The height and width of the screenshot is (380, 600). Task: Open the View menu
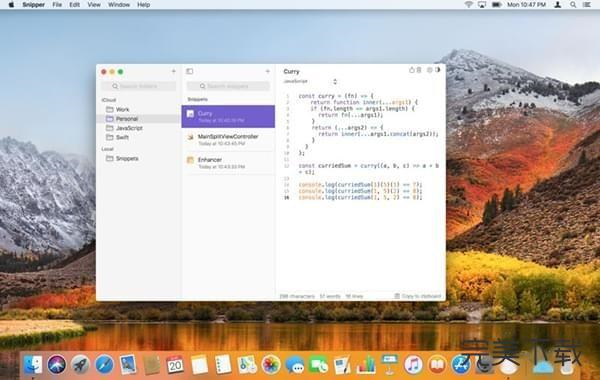tap(94, 5)
